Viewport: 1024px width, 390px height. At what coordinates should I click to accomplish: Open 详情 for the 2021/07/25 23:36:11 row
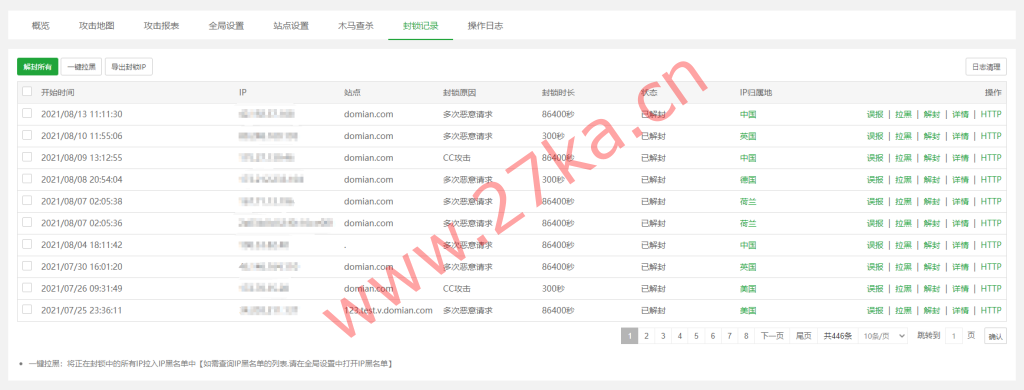(x=960, y=310)
